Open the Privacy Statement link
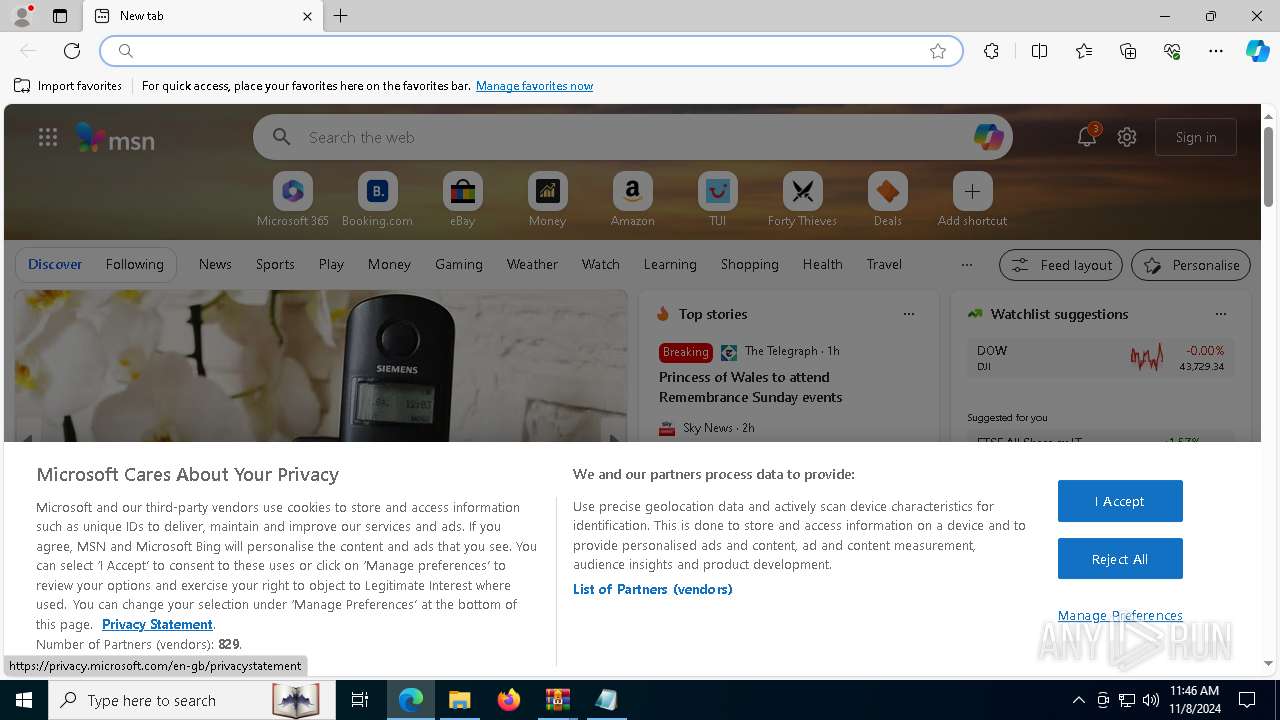1280x720 pixels. pyautogui.click(x=157, y=624)
